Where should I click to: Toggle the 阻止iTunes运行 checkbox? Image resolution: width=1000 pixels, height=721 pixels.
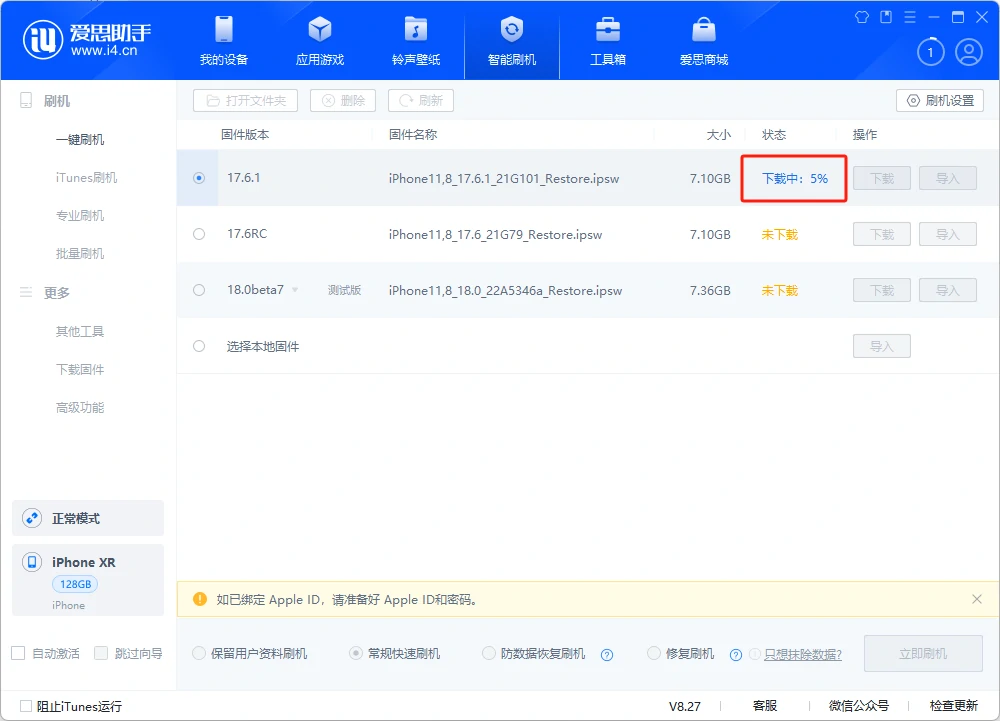(x=26, y=706)
